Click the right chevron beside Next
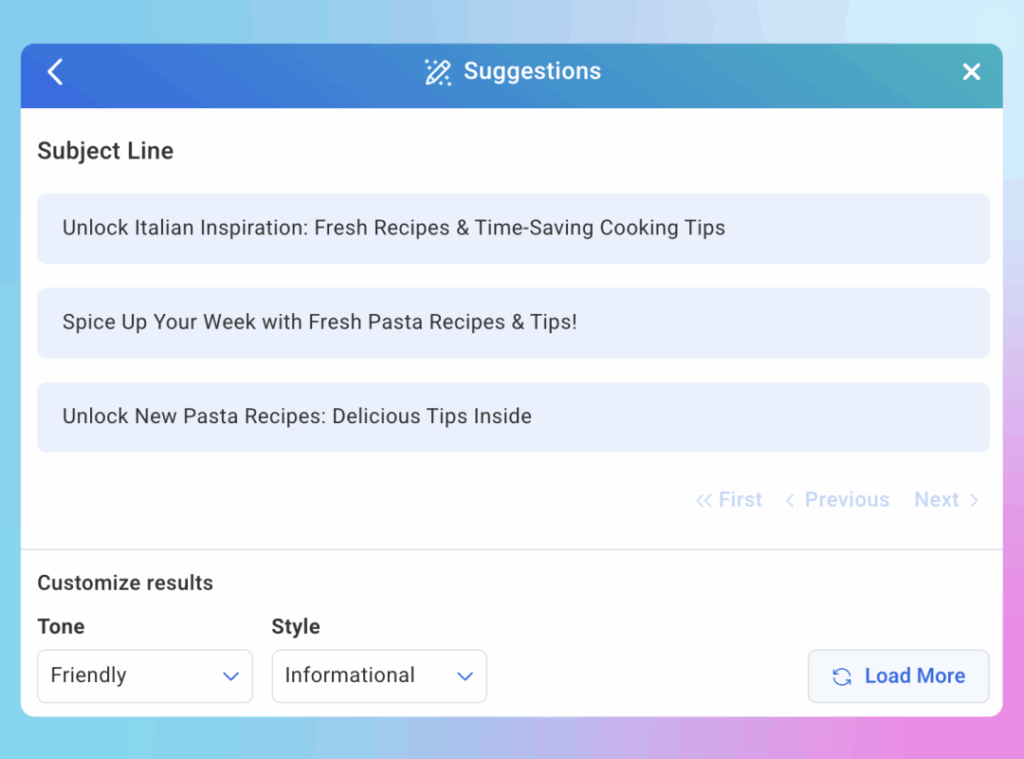The height and width of the screenshot is (759, 1024). coord(973,500)
